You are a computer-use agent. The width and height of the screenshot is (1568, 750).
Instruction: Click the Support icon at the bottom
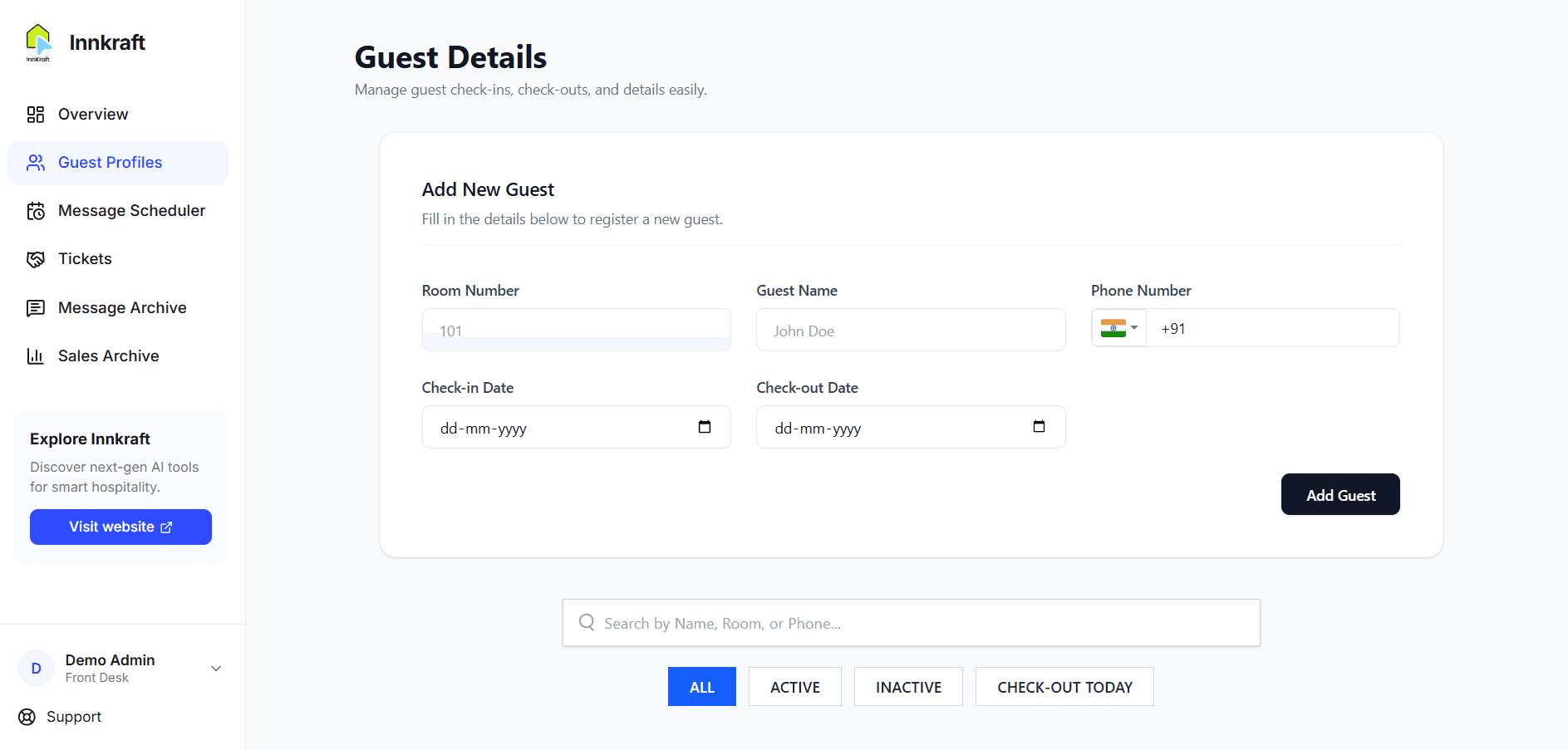(x=26, y=716)
